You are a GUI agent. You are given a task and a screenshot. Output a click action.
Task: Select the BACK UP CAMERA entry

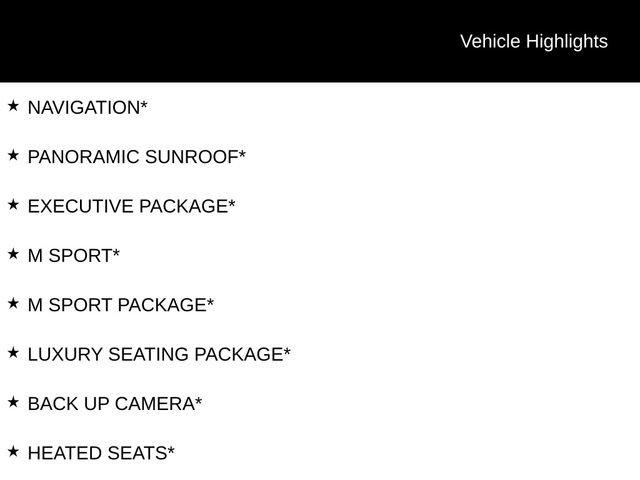(115, 404)
